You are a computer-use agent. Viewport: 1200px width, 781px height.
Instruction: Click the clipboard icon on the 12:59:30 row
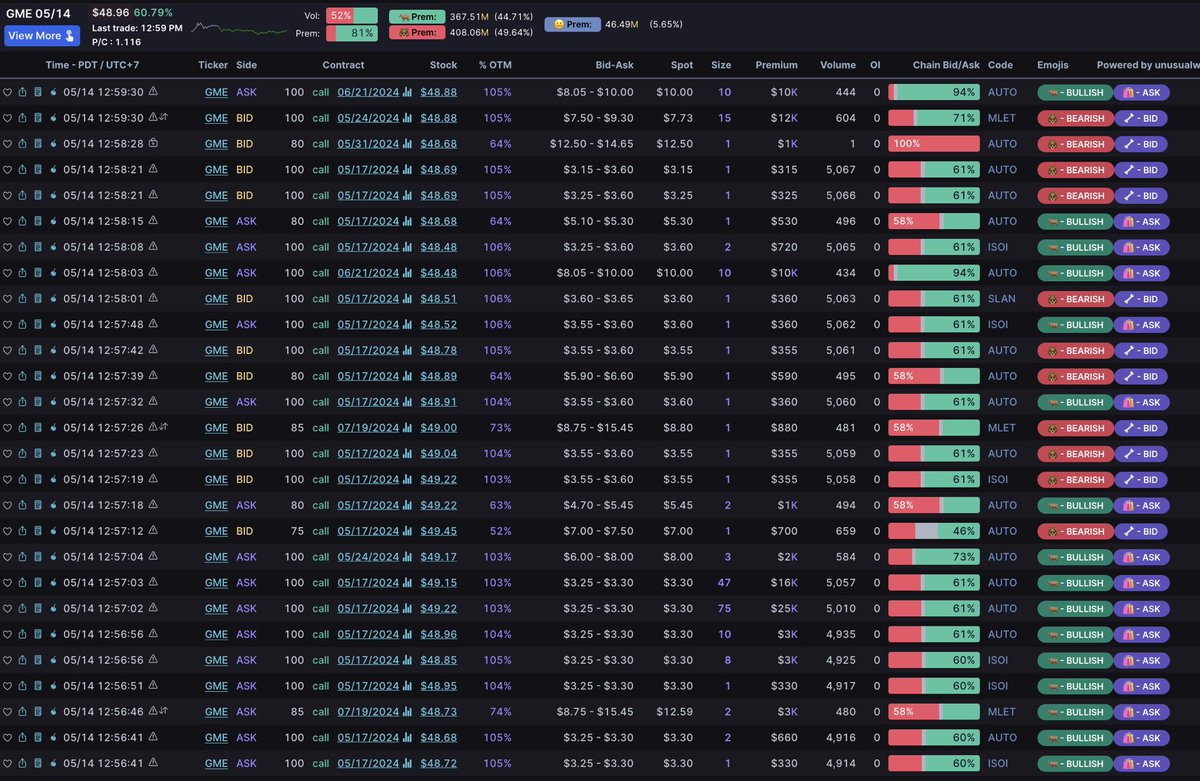tap(38, 91)
